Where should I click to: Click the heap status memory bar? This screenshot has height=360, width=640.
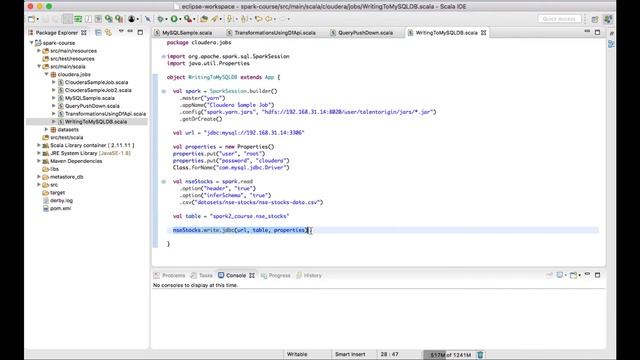[448, 355]
